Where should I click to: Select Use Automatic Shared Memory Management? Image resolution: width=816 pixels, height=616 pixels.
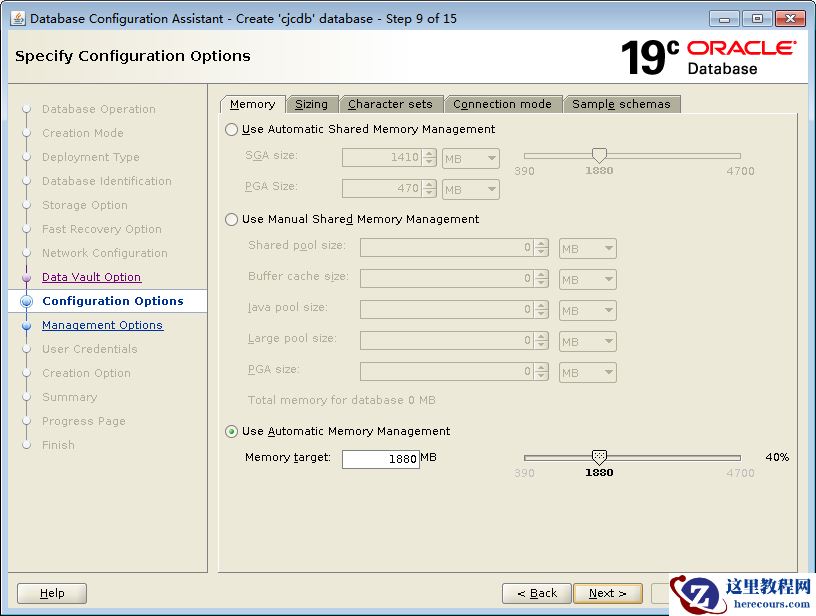coord(232,129)
